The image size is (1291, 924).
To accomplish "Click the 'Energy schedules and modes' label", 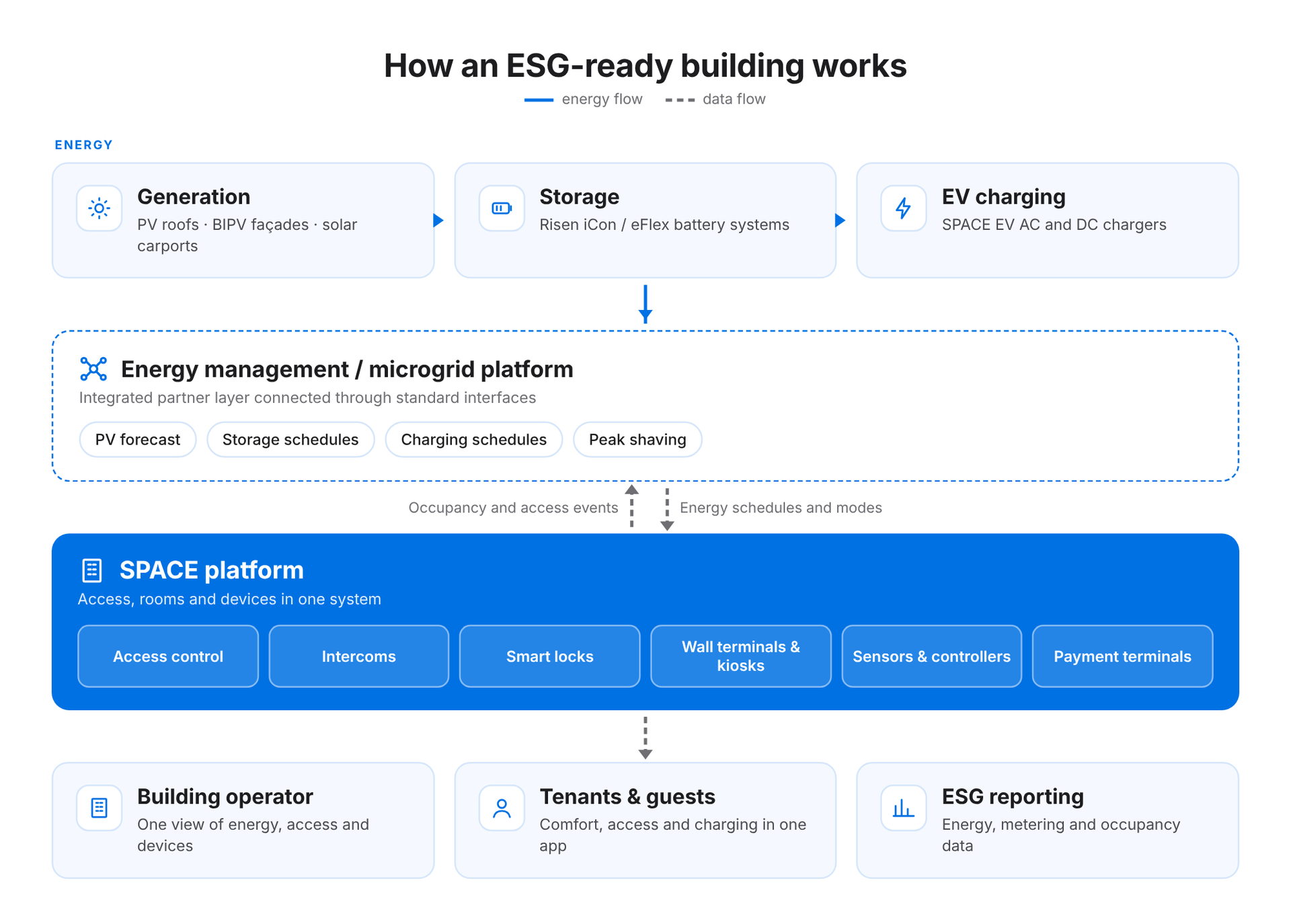I will coord(781,508).
